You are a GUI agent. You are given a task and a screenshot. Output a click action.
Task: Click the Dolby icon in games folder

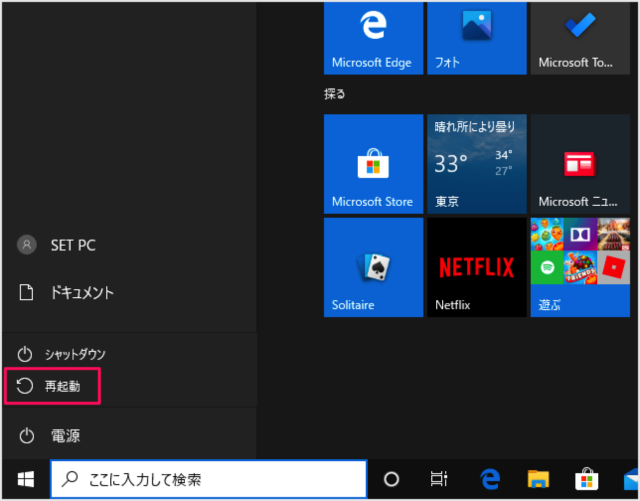pos(580,234)
